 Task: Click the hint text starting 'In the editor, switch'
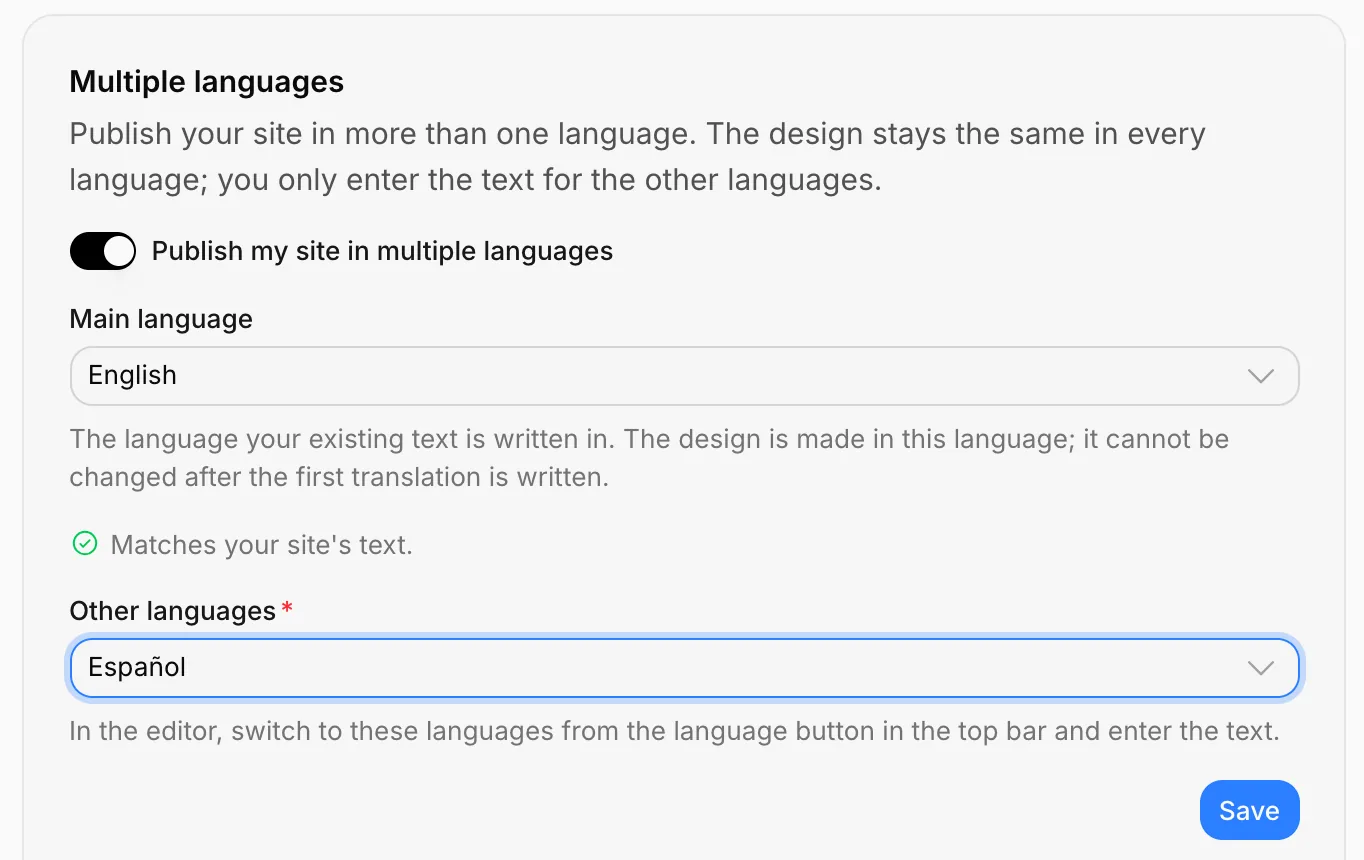point(674,731)
